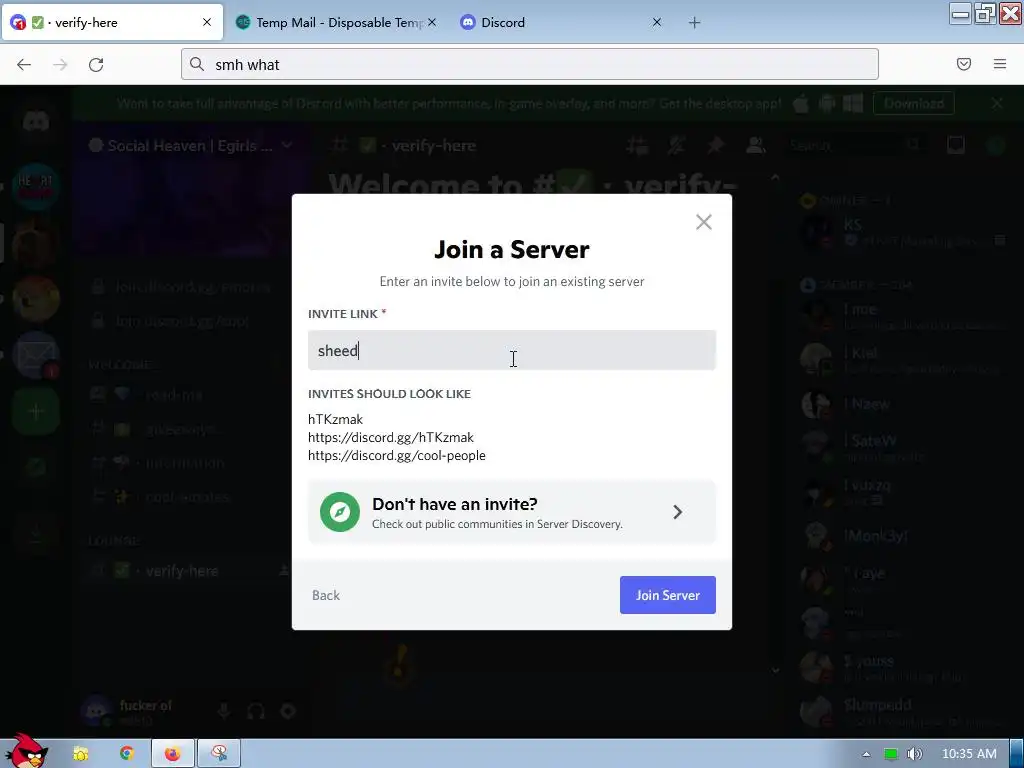Go forward in browser
This screenshot has height=768, width=1024.
60,65
